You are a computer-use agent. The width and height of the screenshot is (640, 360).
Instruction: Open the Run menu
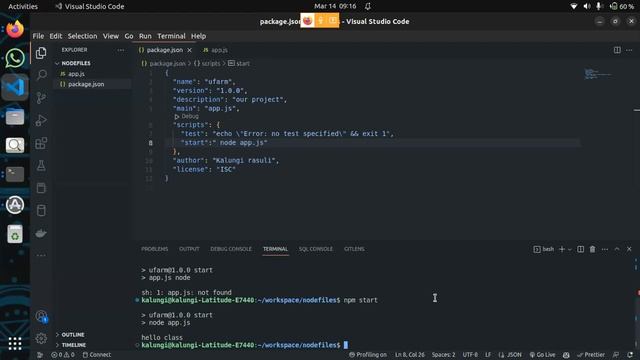click(x=145, y=36)
